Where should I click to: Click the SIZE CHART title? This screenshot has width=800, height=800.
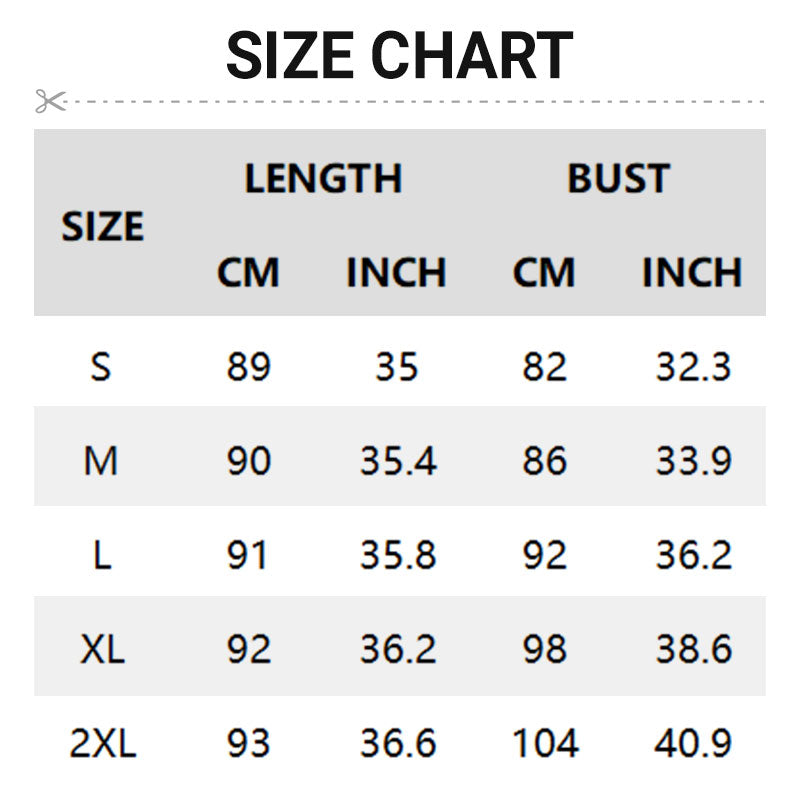click(399, 56)
